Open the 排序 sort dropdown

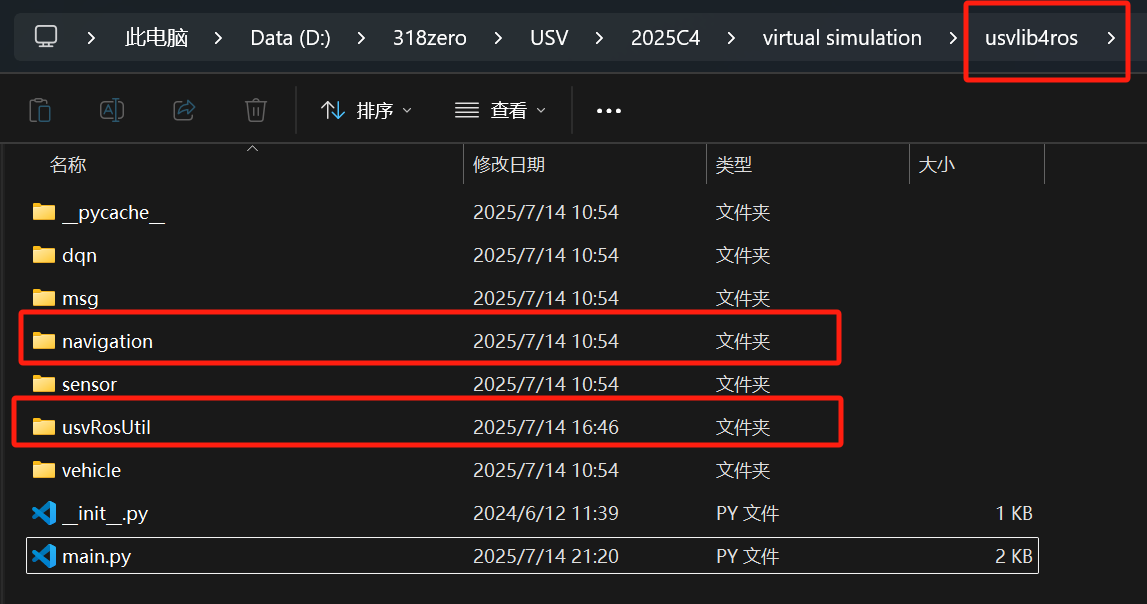coord(366,110)
